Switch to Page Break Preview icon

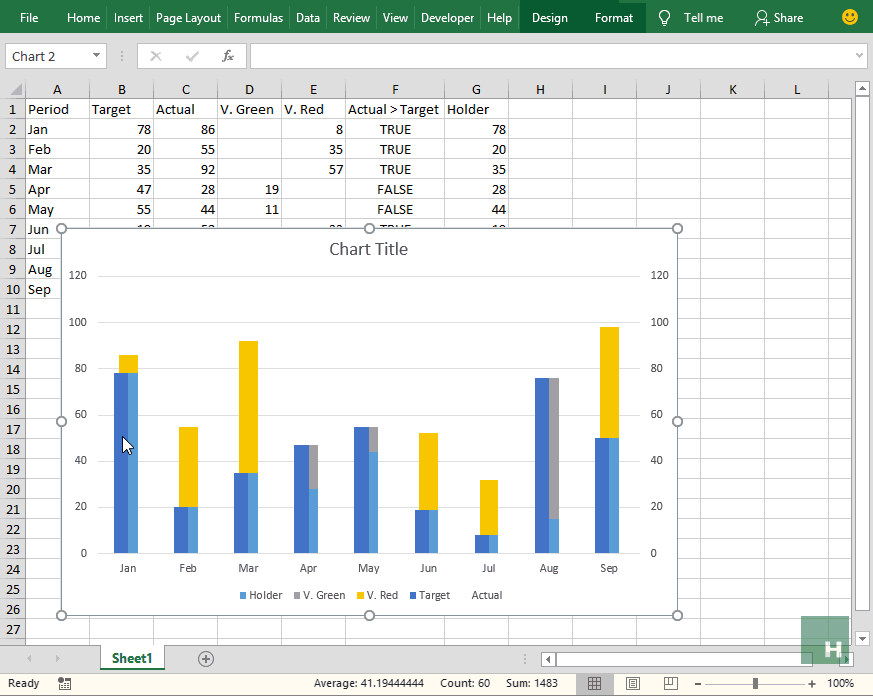click(671, 683)
